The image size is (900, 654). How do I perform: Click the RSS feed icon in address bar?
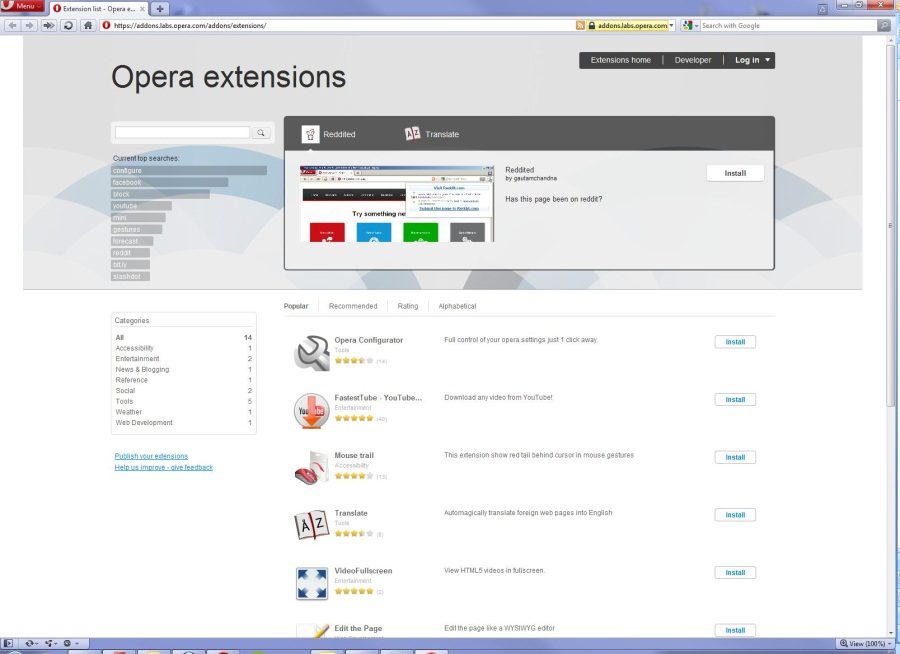click(x=580, y=25)
